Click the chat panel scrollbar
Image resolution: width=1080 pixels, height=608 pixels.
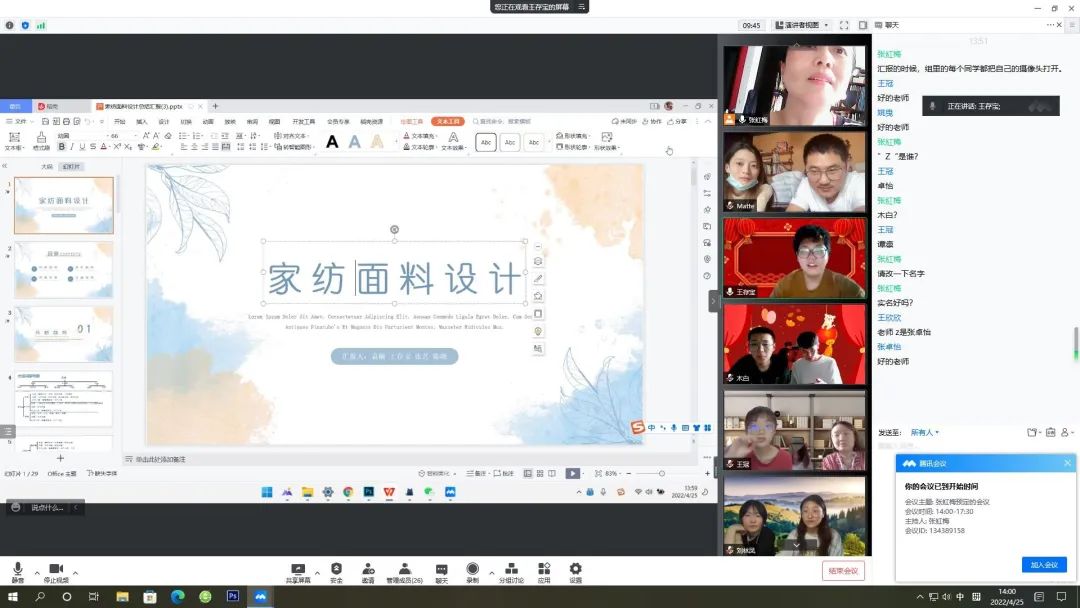(x=1075, y=342)
